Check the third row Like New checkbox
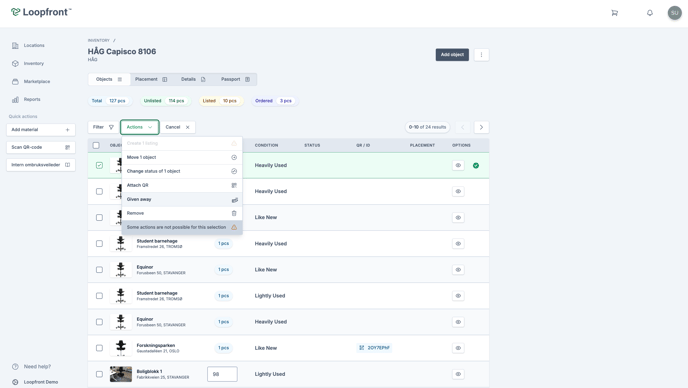 pyautogui.click(x=99, y=217)
